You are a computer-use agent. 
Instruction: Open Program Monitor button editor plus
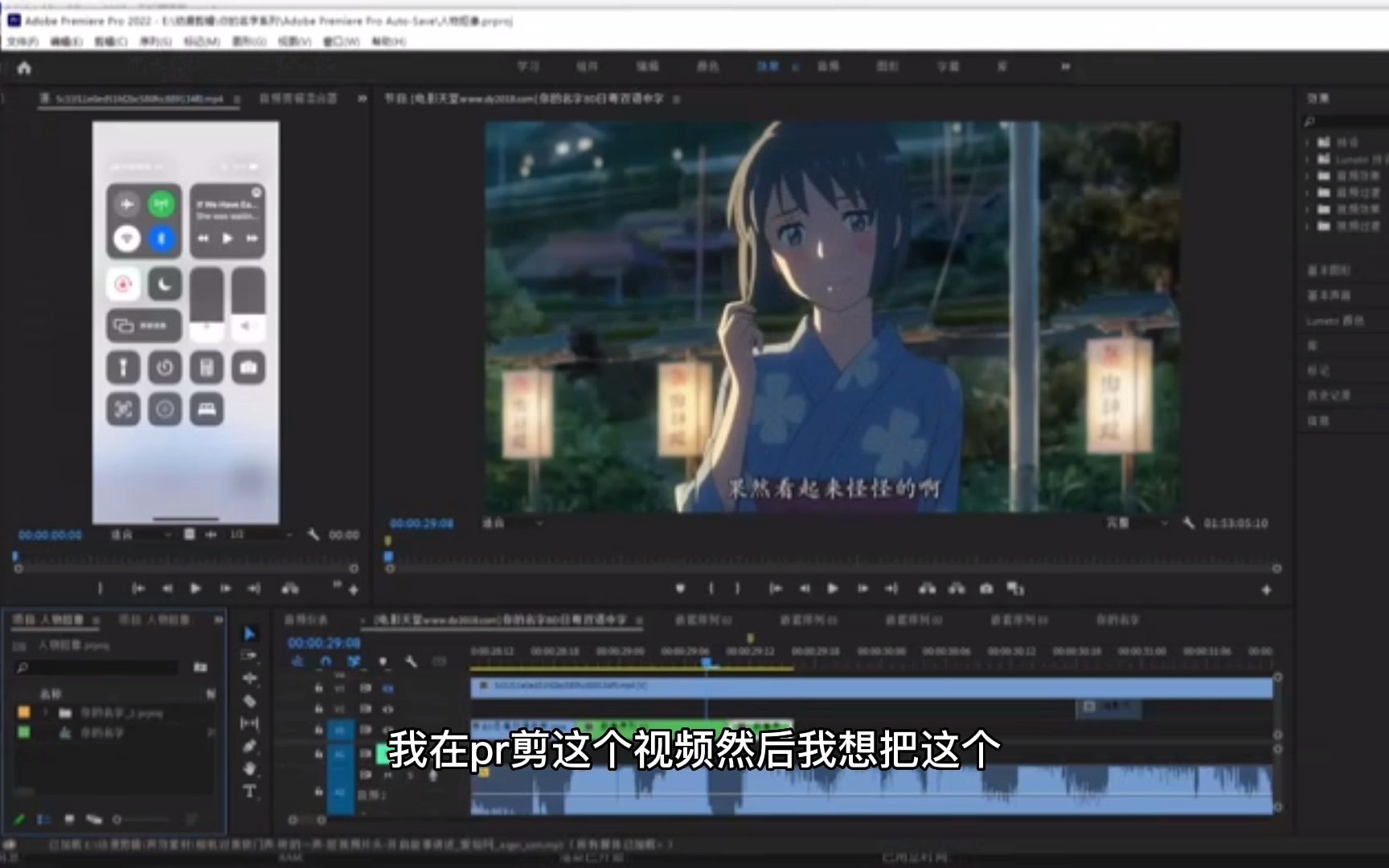(1266, 590)
